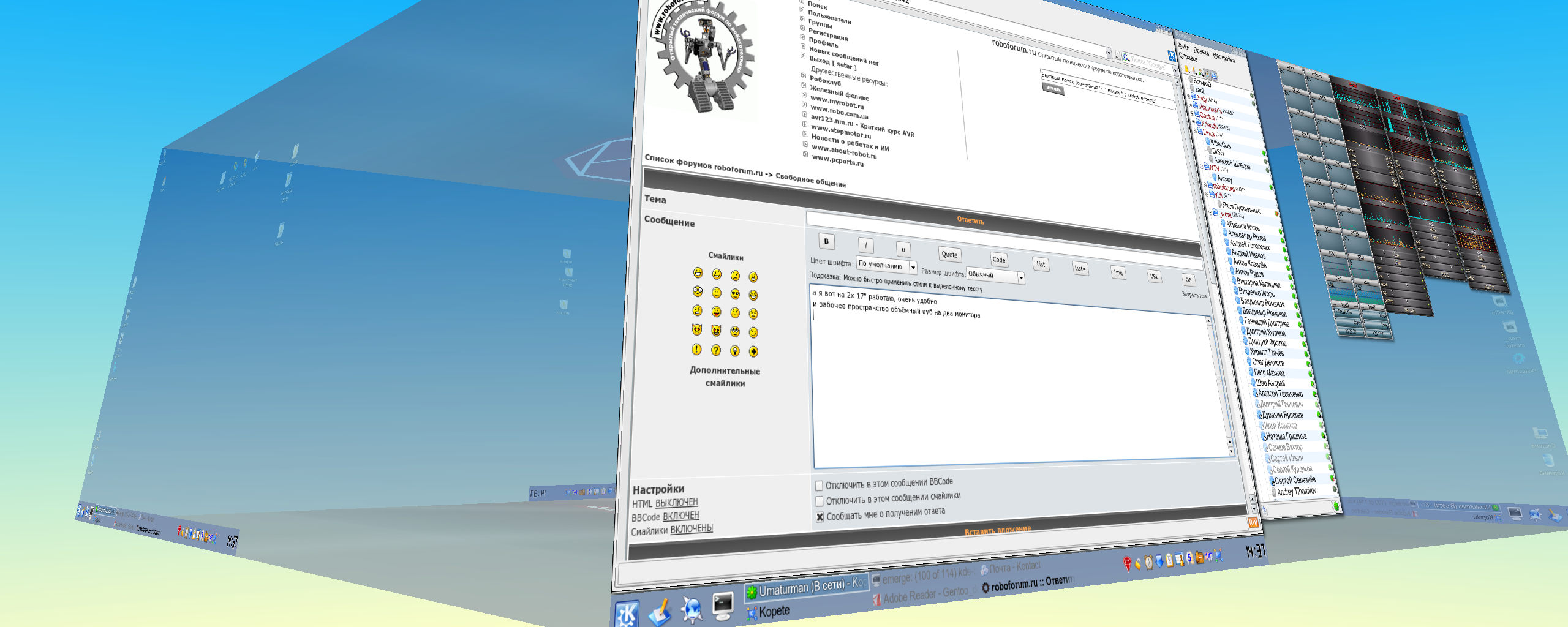The image size is (1568, 627).
Task: Open the Файл menu in Kopete
Action: click(x=1183, y=47)
